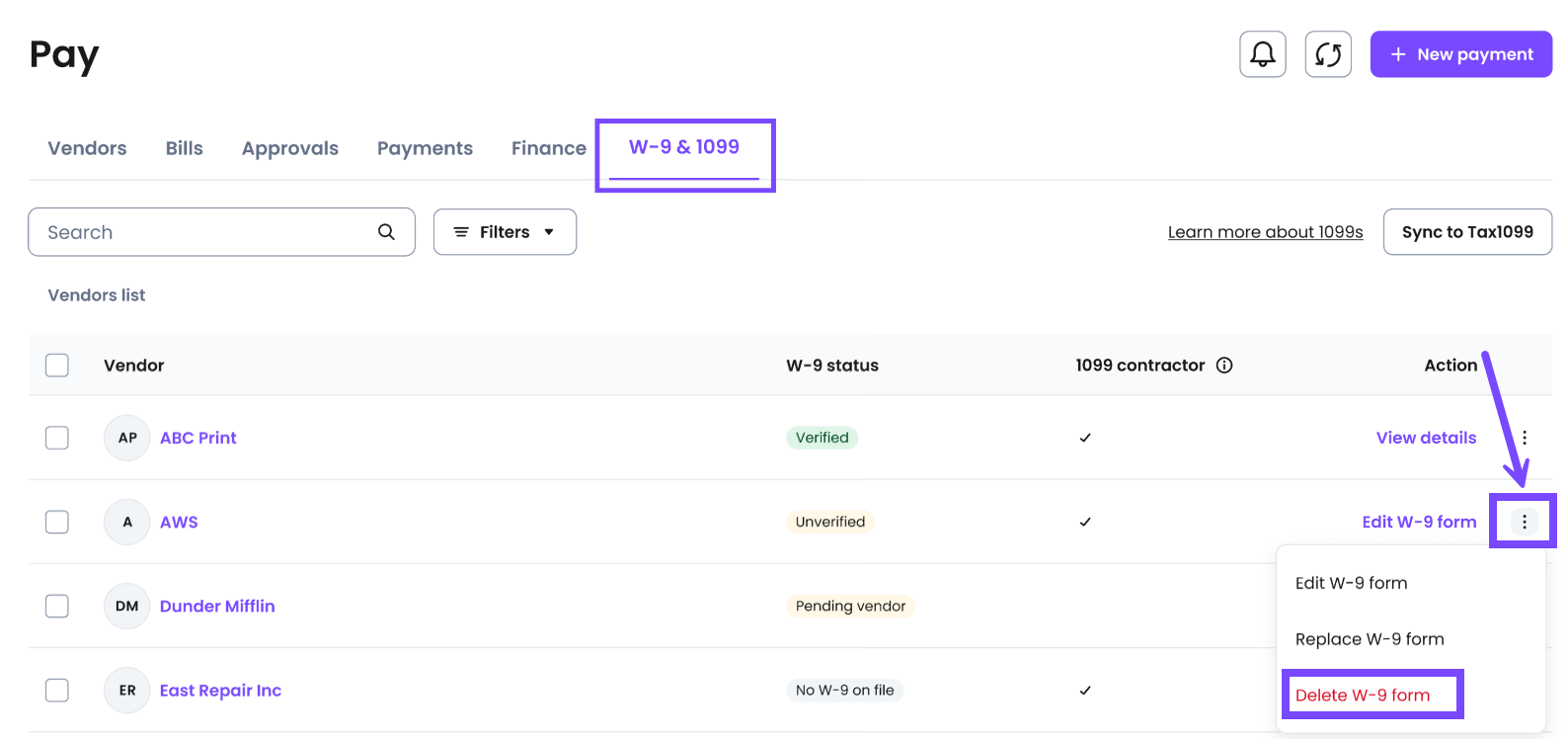This screenshot has height=739, width=1568.
Task: Click the sync refresh icon
Action: tap(1327, 54)
